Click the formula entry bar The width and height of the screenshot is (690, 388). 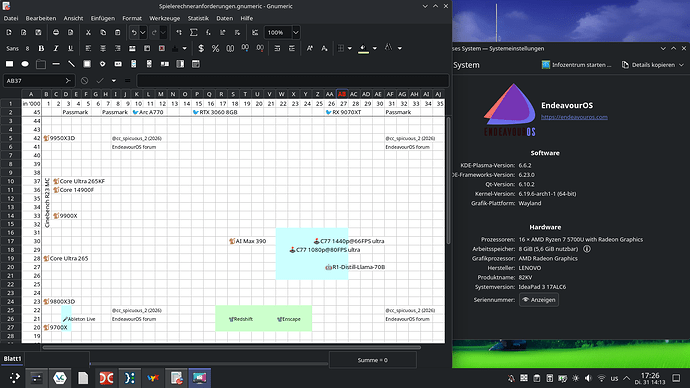(293, 81)
